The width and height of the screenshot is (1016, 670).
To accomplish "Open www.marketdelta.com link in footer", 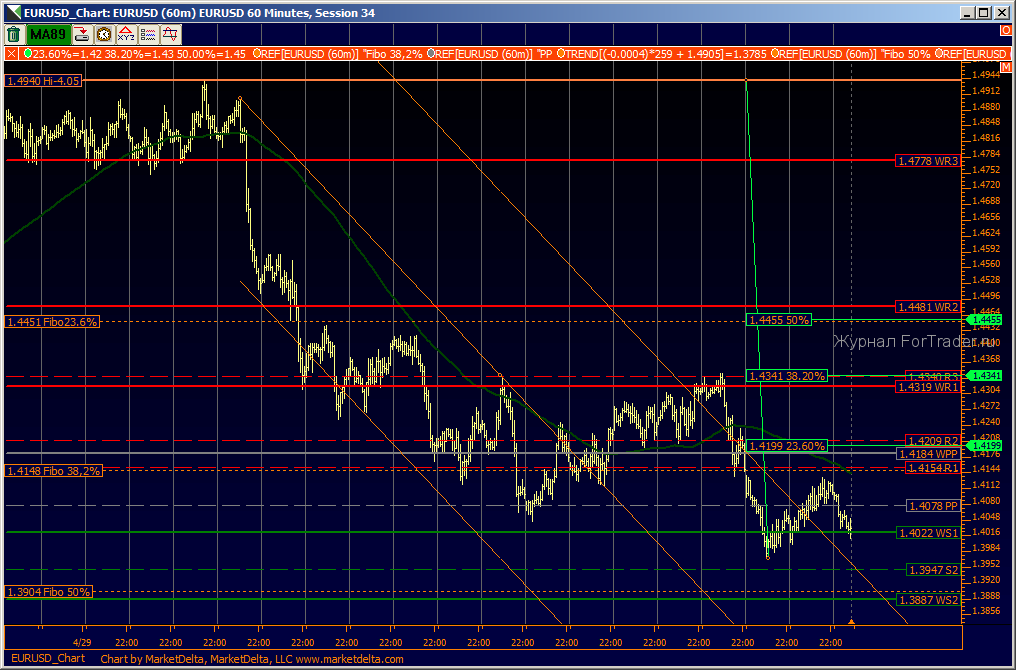I will coord(349,659).
